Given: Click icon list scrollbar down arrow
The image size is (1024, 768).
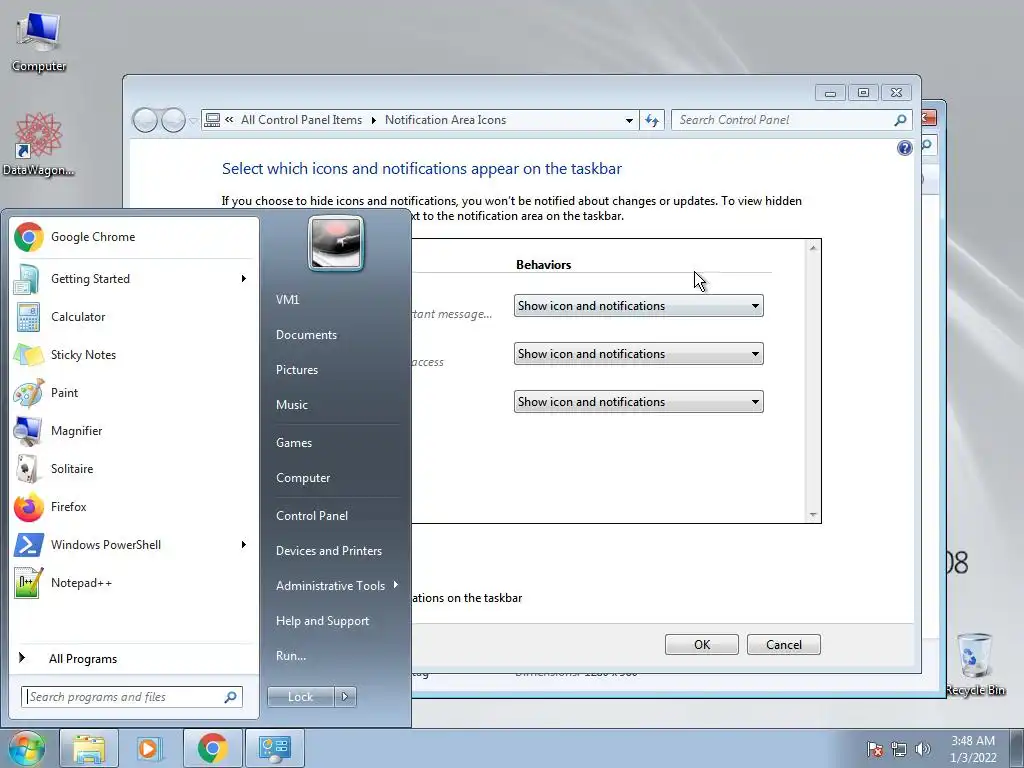Looking at the screenshot, I should point(813,515).
